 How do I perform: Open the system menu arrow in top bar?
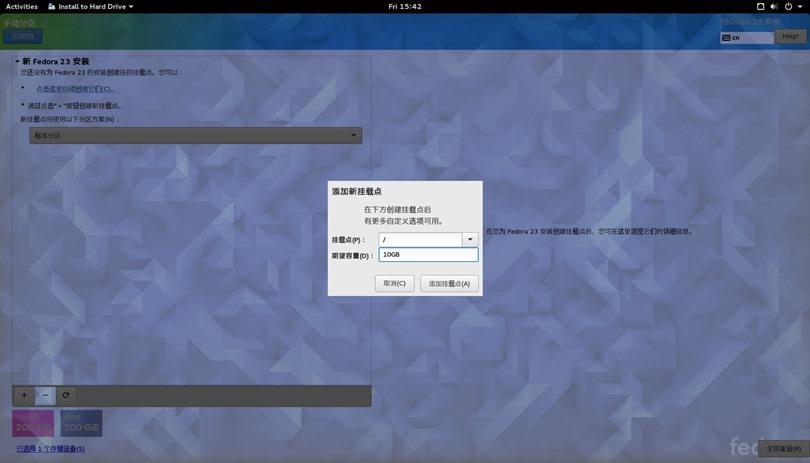[799, 6]
